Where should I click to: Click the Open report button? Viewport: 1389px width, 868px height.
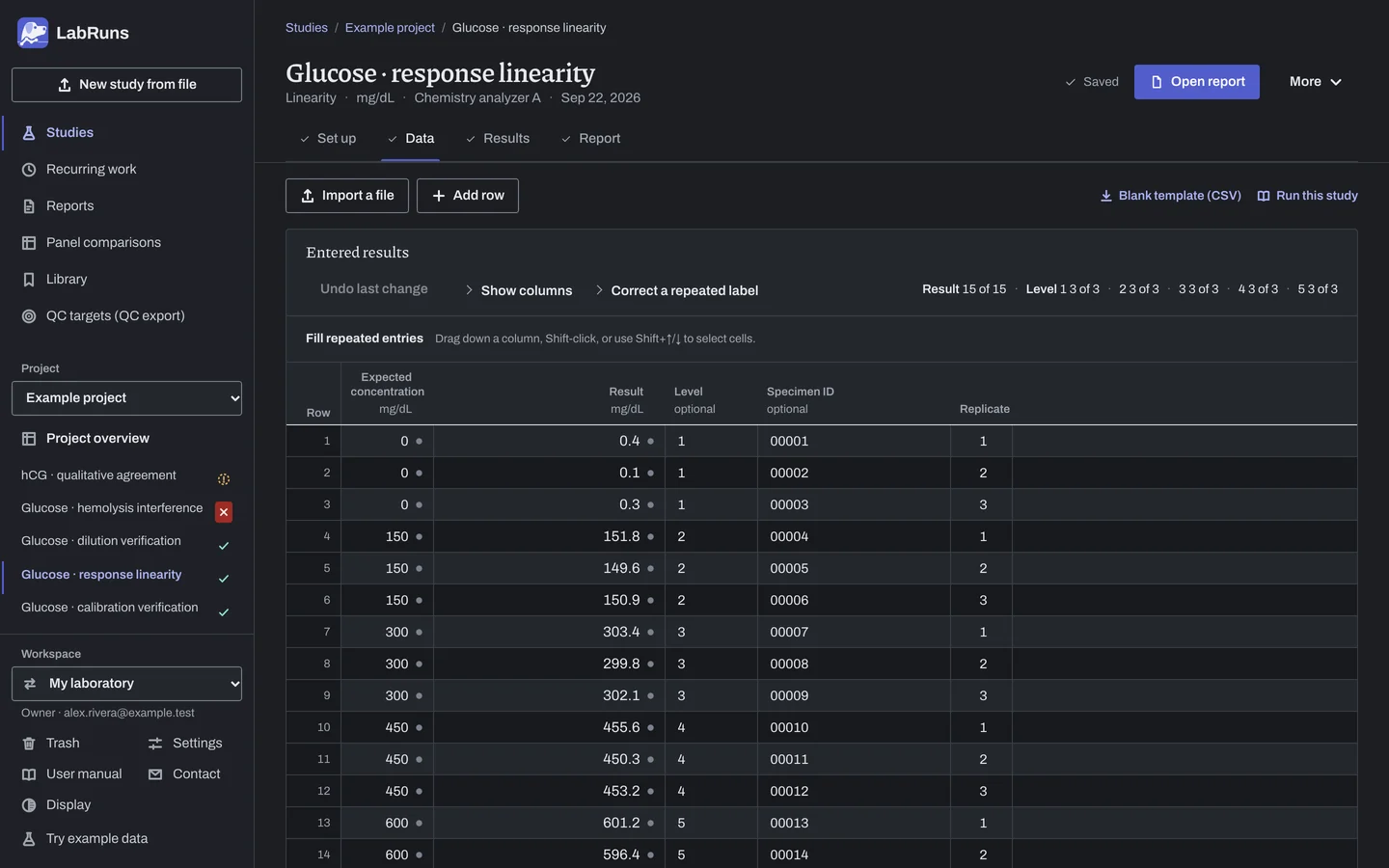click(1197, 82)
